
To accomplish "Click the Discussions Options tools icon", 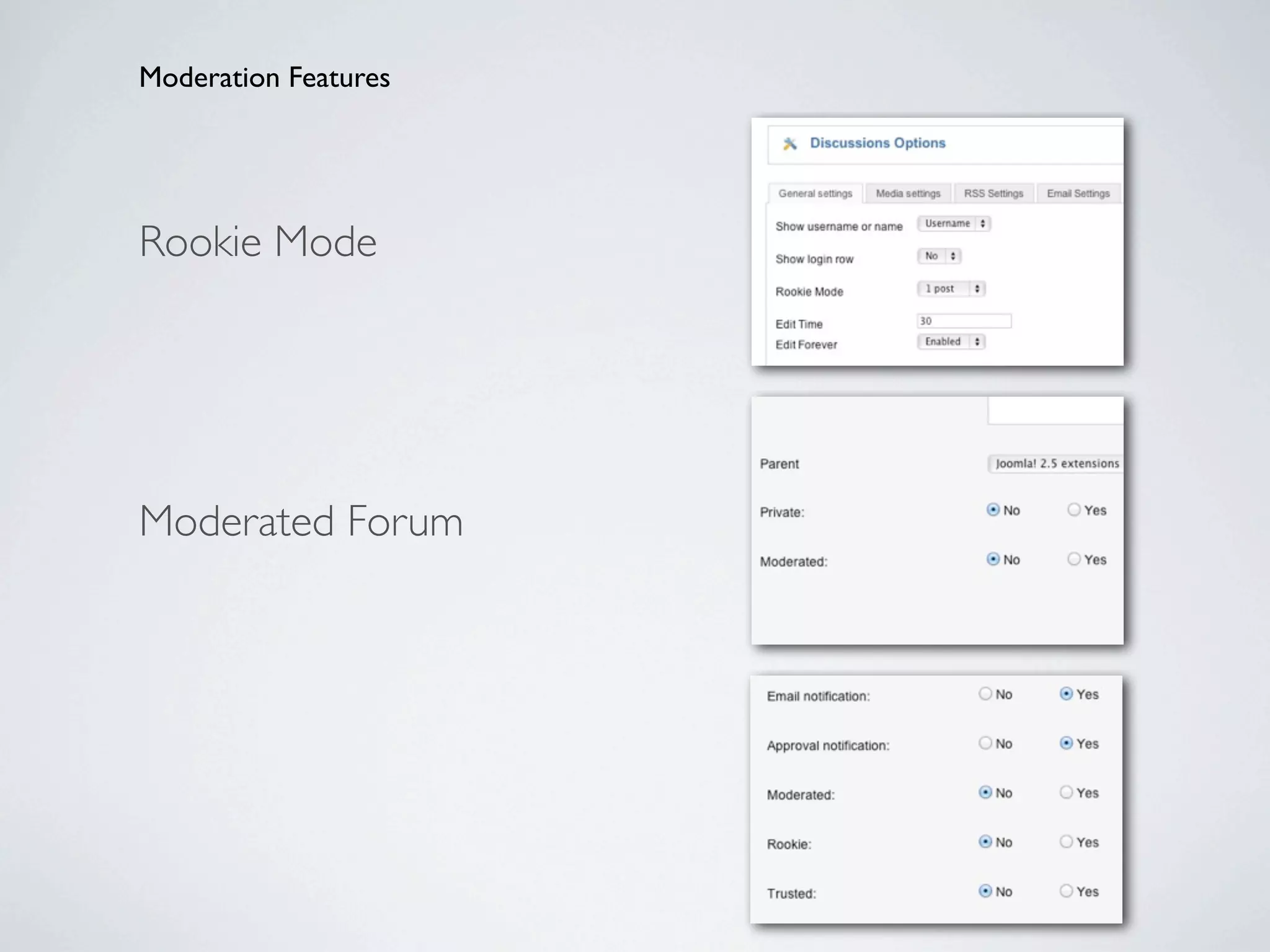I will [x=789, y=144].
